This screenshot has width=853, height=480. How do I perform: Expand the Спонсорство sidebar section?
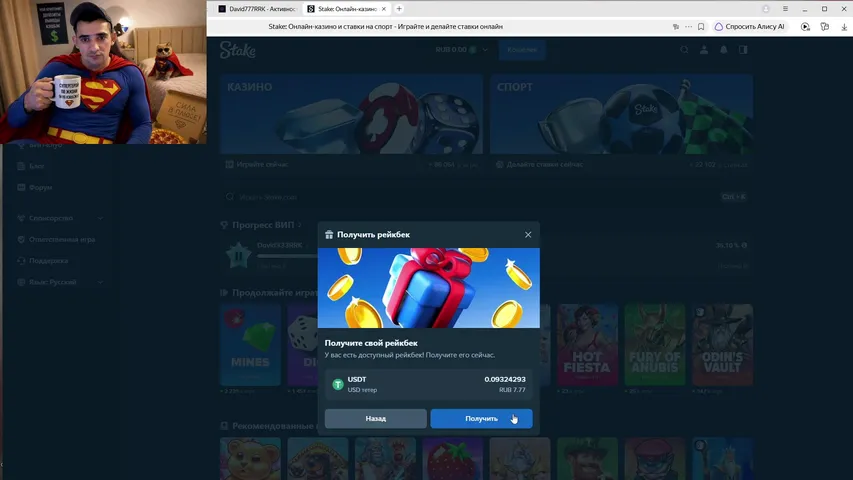[x=60, y=218]
